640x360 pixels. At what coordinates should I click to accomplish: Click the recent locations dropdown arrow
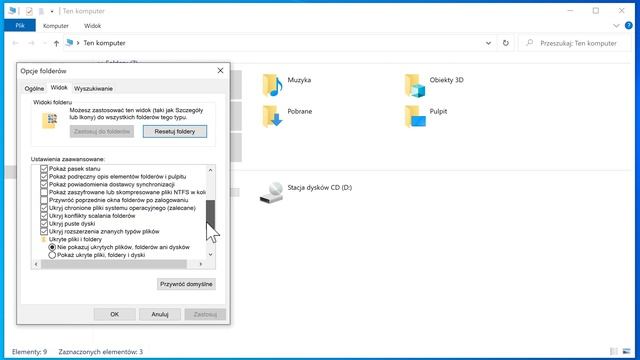point(44,43)
